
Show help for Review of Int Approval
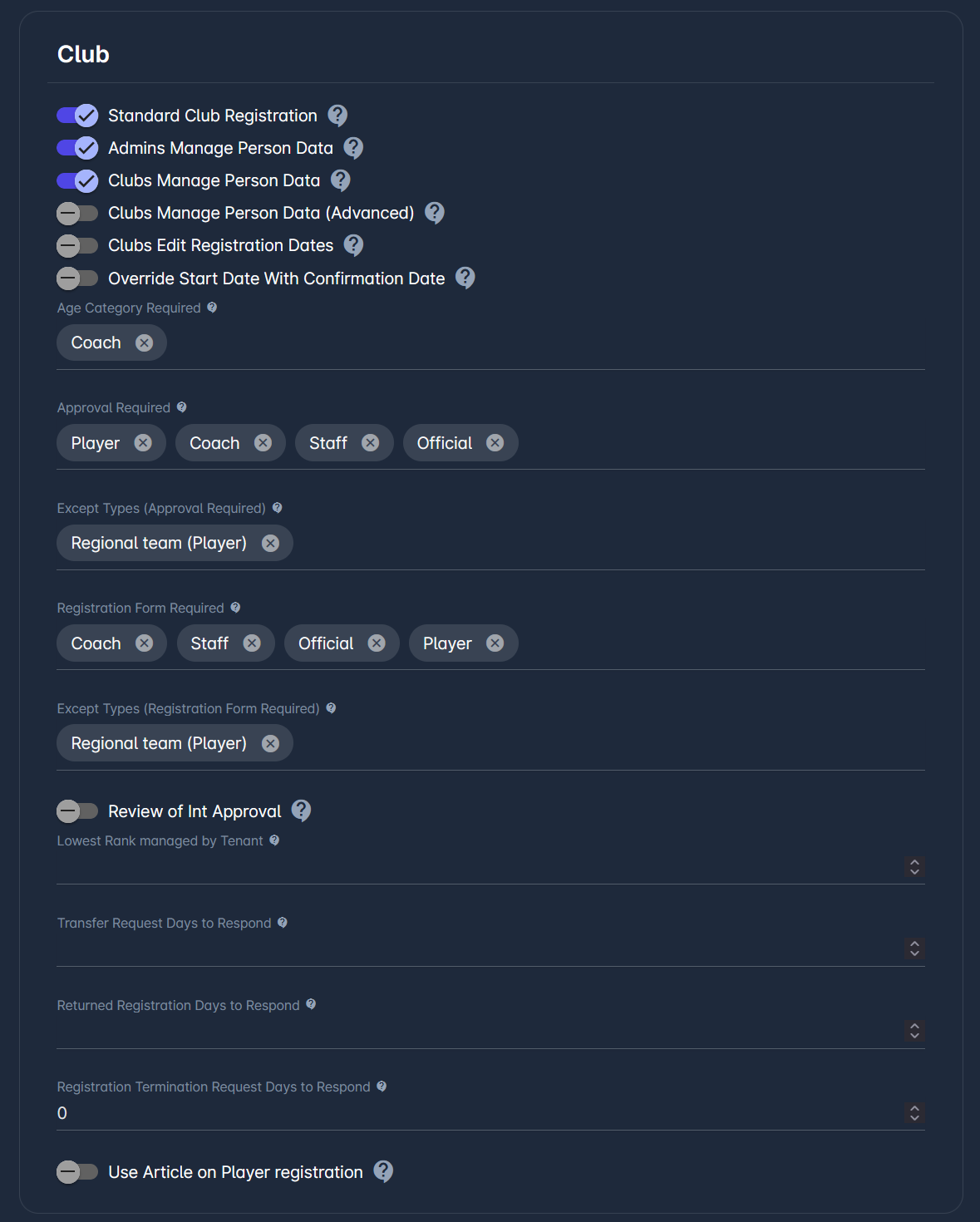tap(302, 811)
